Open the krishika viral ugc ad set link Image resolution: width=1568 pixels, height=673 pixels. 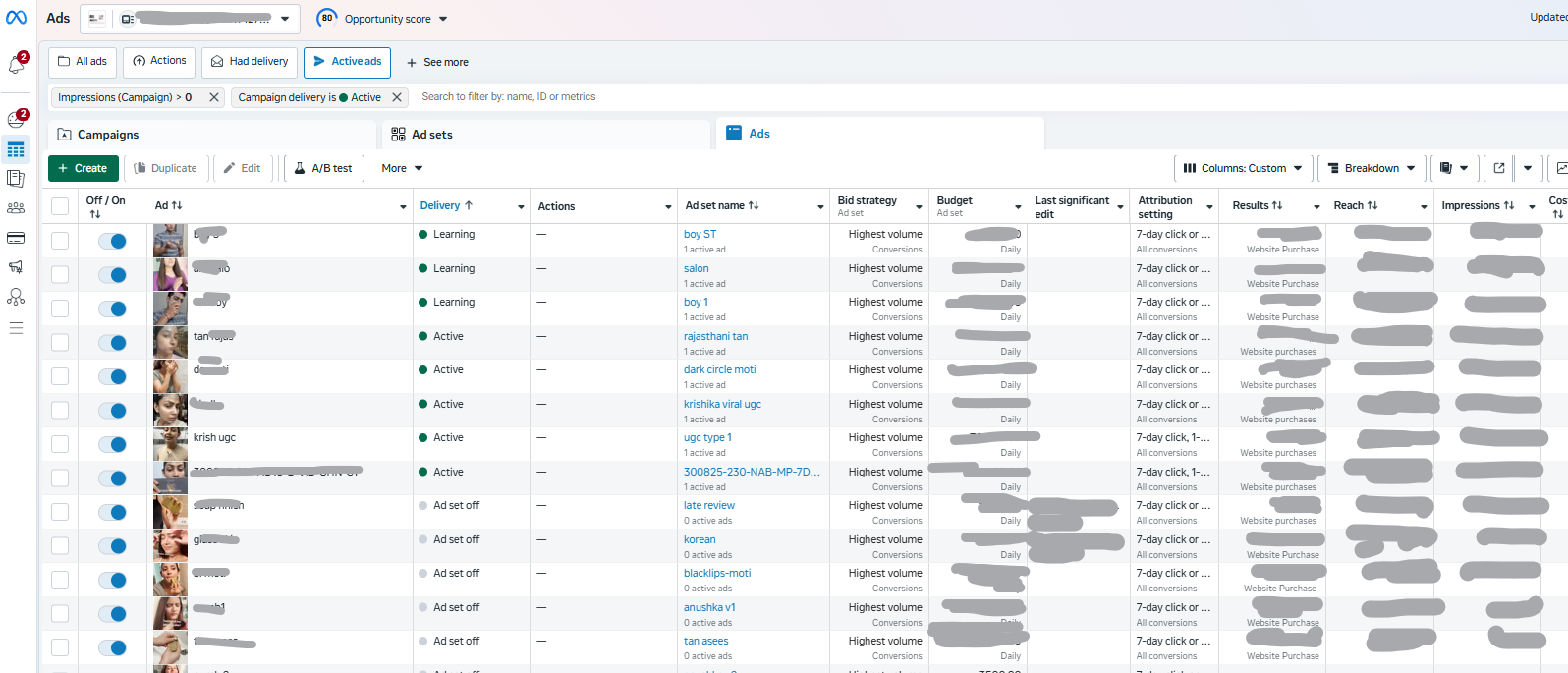point(722,404)
